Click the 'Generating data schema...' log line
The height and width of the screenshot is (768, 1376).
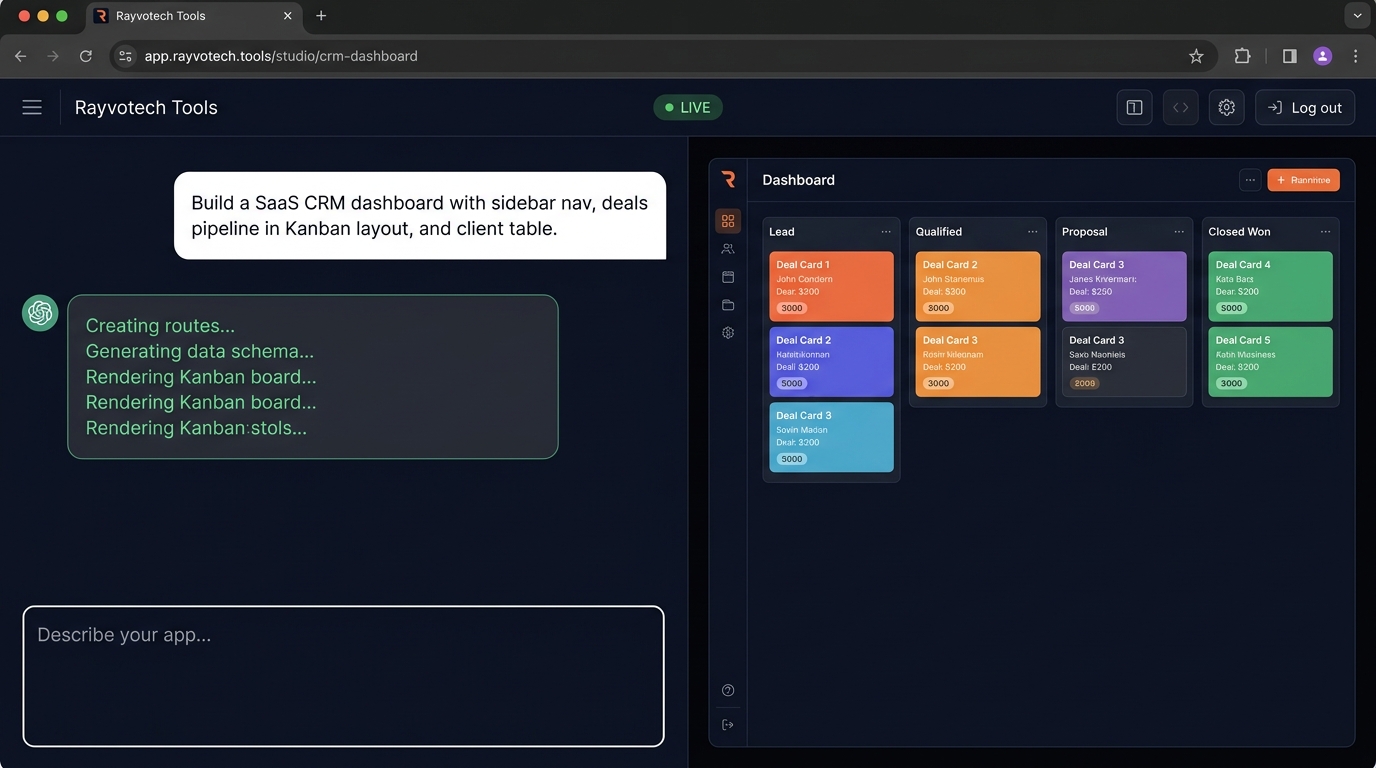[200, 351]
